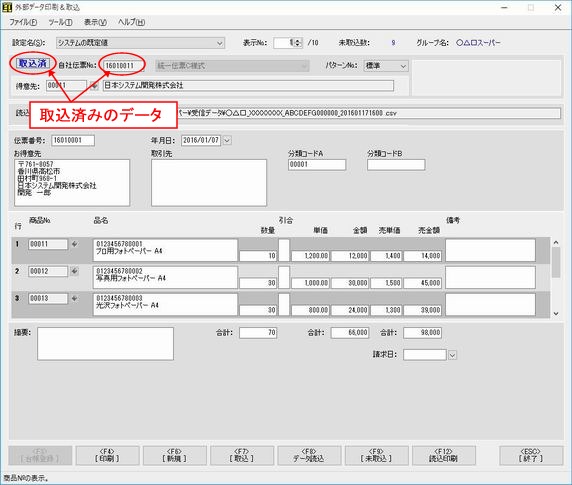
Task: Click the お得意先 address text box
Action: (x=72, y=183)
